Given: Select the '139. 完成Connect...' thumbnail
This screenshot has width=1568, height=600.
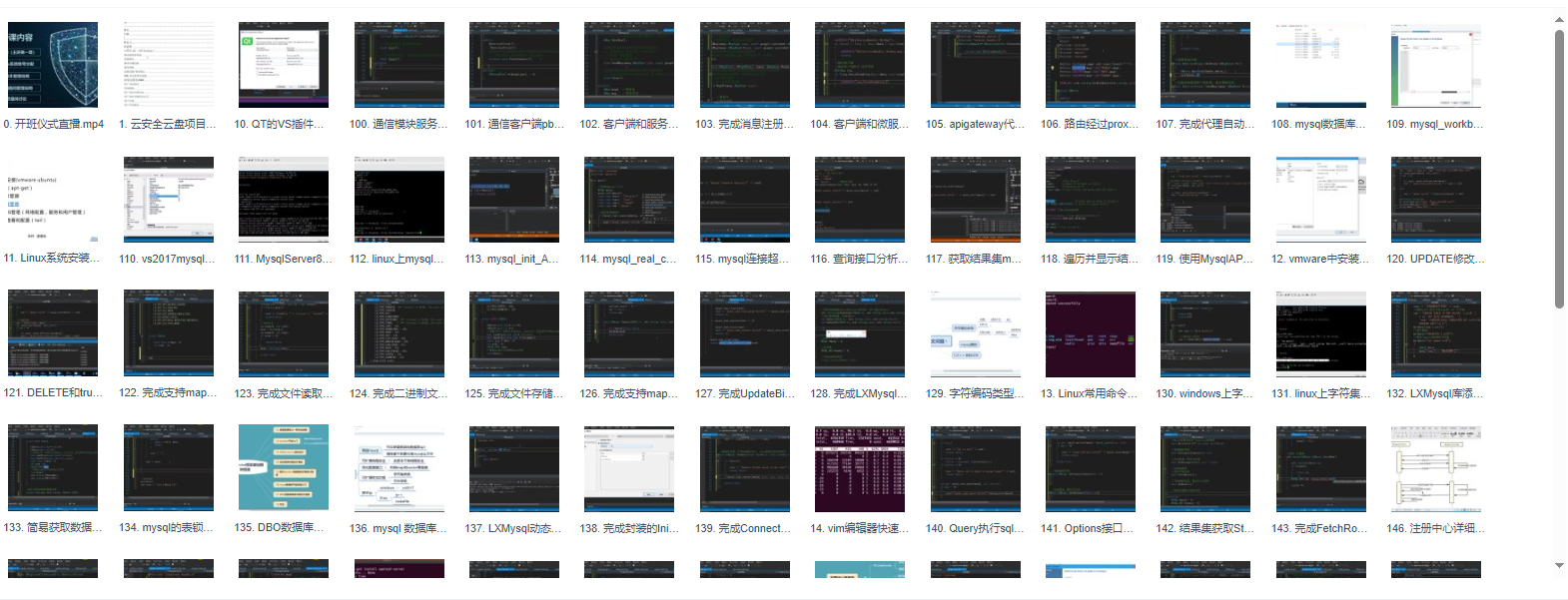Looking at the screenshot, I should tap(745, 469).
